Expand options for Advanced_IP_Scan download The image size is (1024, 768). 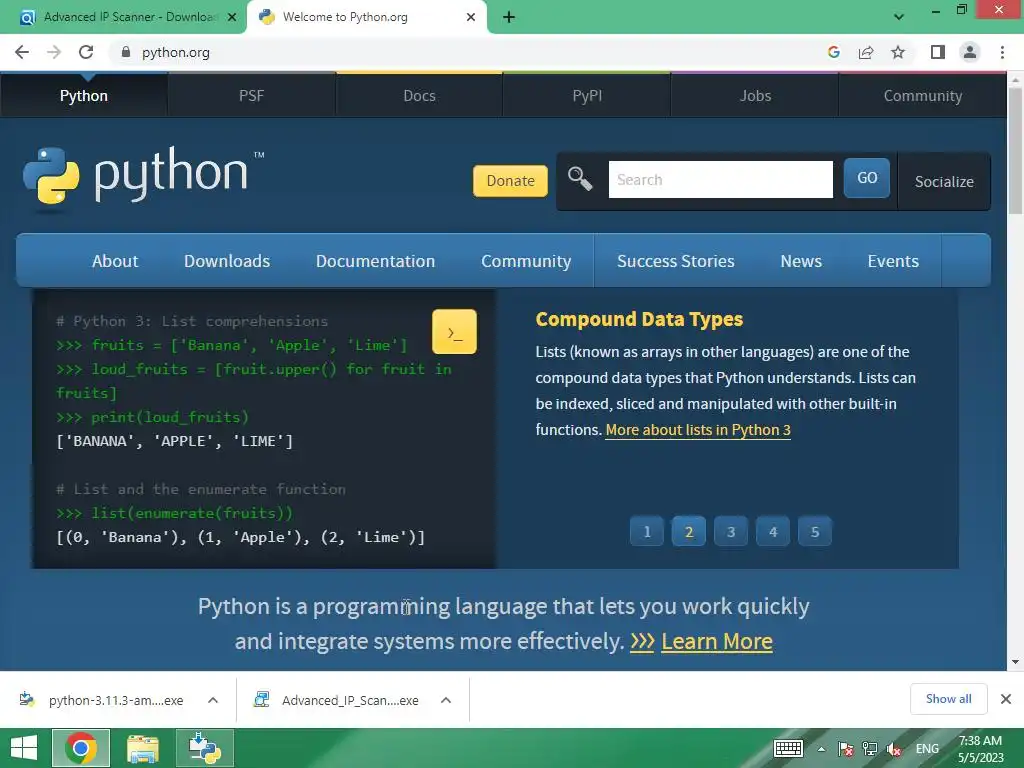(x=446, y=700)
